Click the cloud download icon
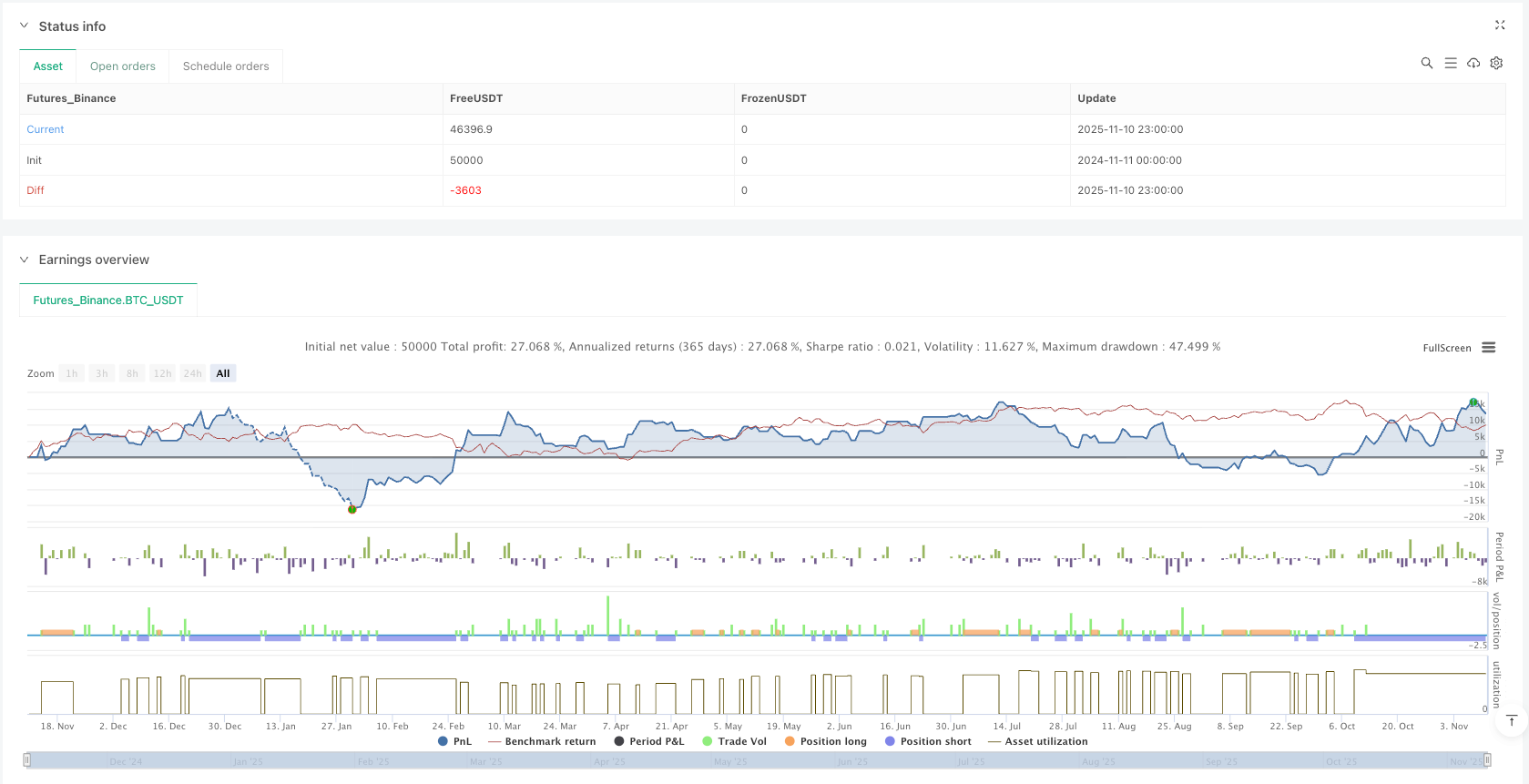This screenshot has height=784, width=1529. coord(1473,63)
